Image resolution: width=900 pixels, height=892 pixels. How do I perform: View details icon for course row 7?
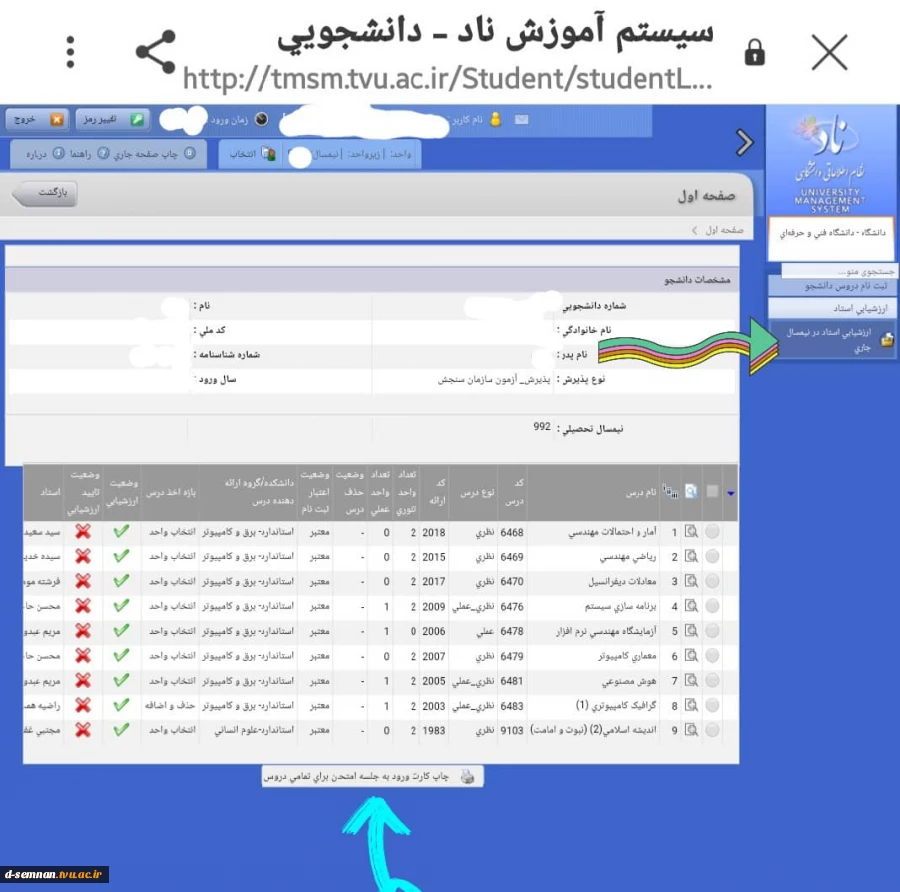click(692, 680)
